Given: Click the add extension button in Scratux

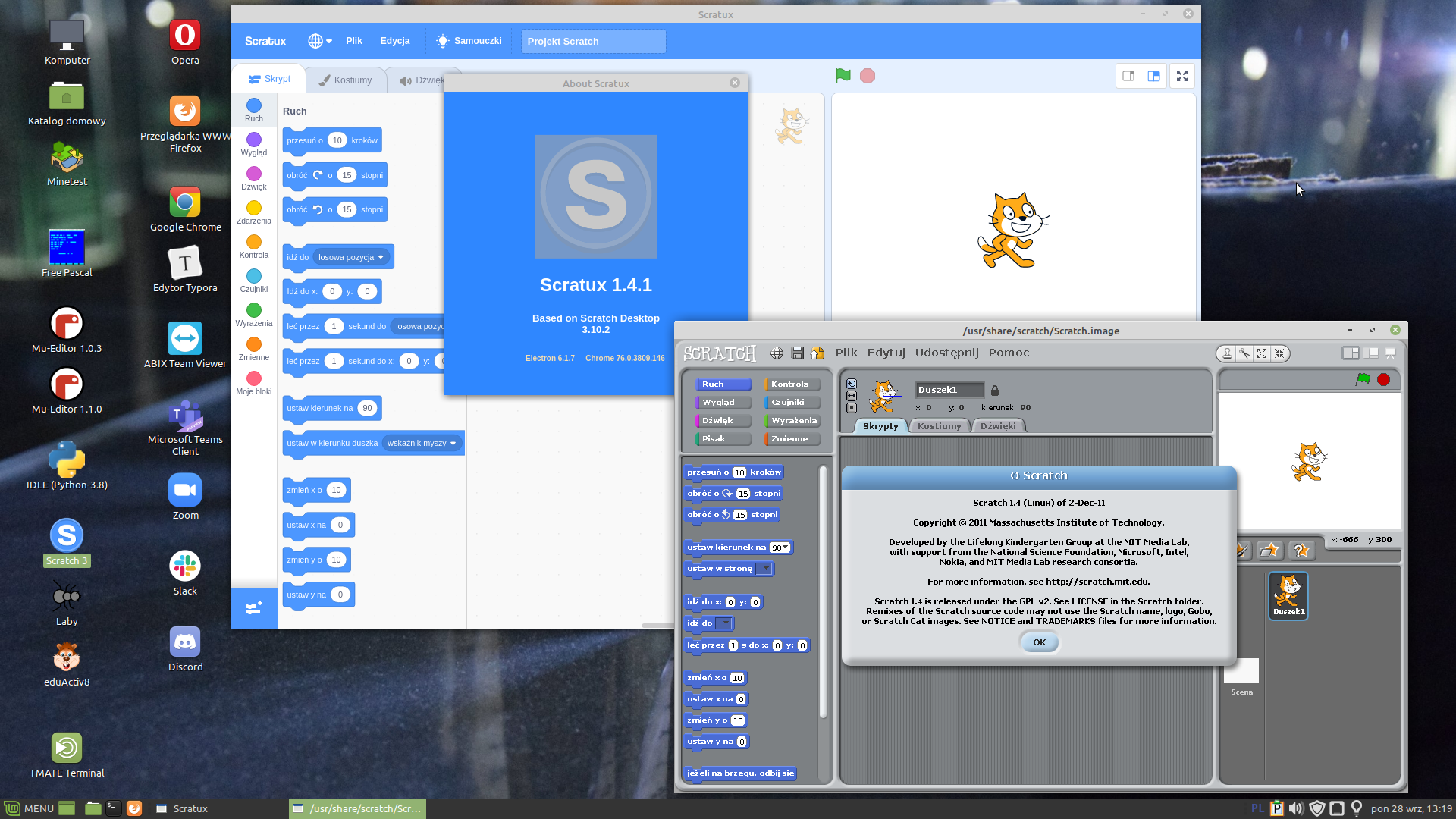Looking at the screenshot, I should [254, 608].
